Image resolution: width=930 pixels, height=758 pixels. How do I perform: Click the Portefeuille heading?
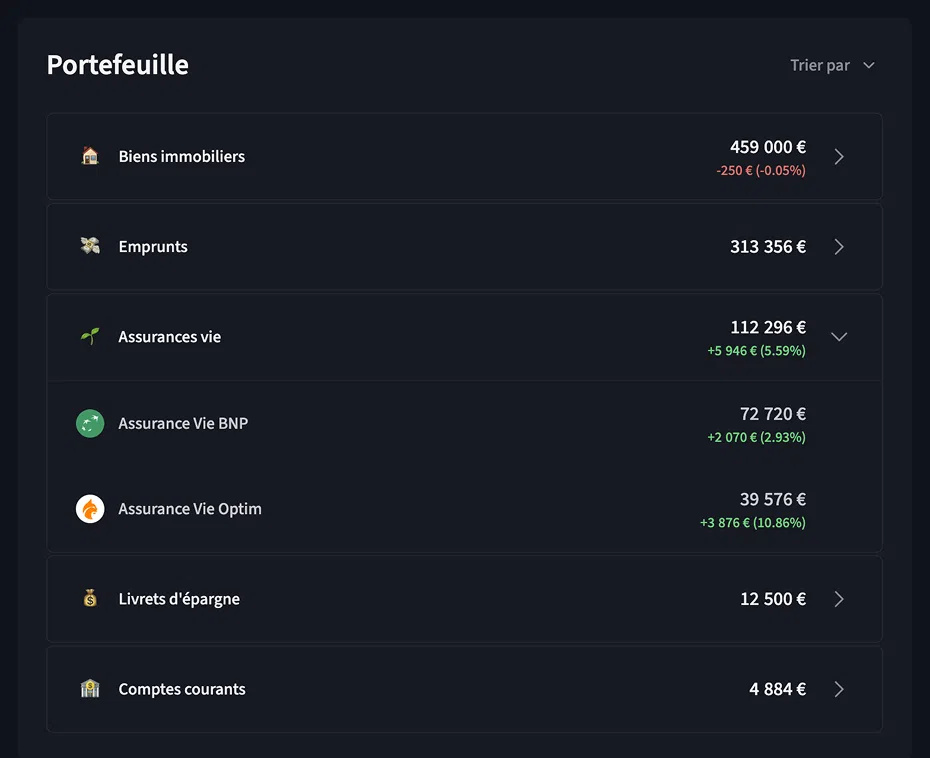[x=117, y=65]
